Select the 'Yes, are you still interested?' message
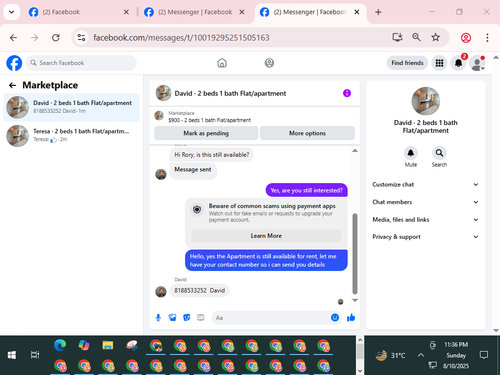The width and height of the screenshot is (500, 375). pyautogui.click(x=307, y=190)
